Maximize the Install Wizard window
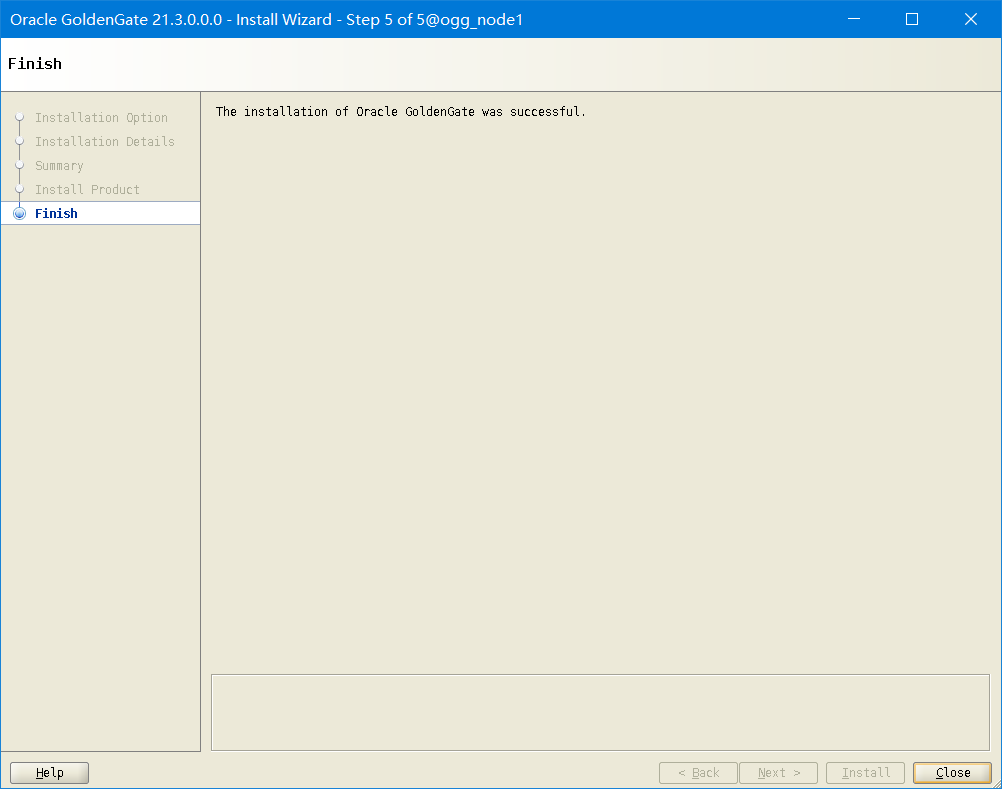 [912, 19]
